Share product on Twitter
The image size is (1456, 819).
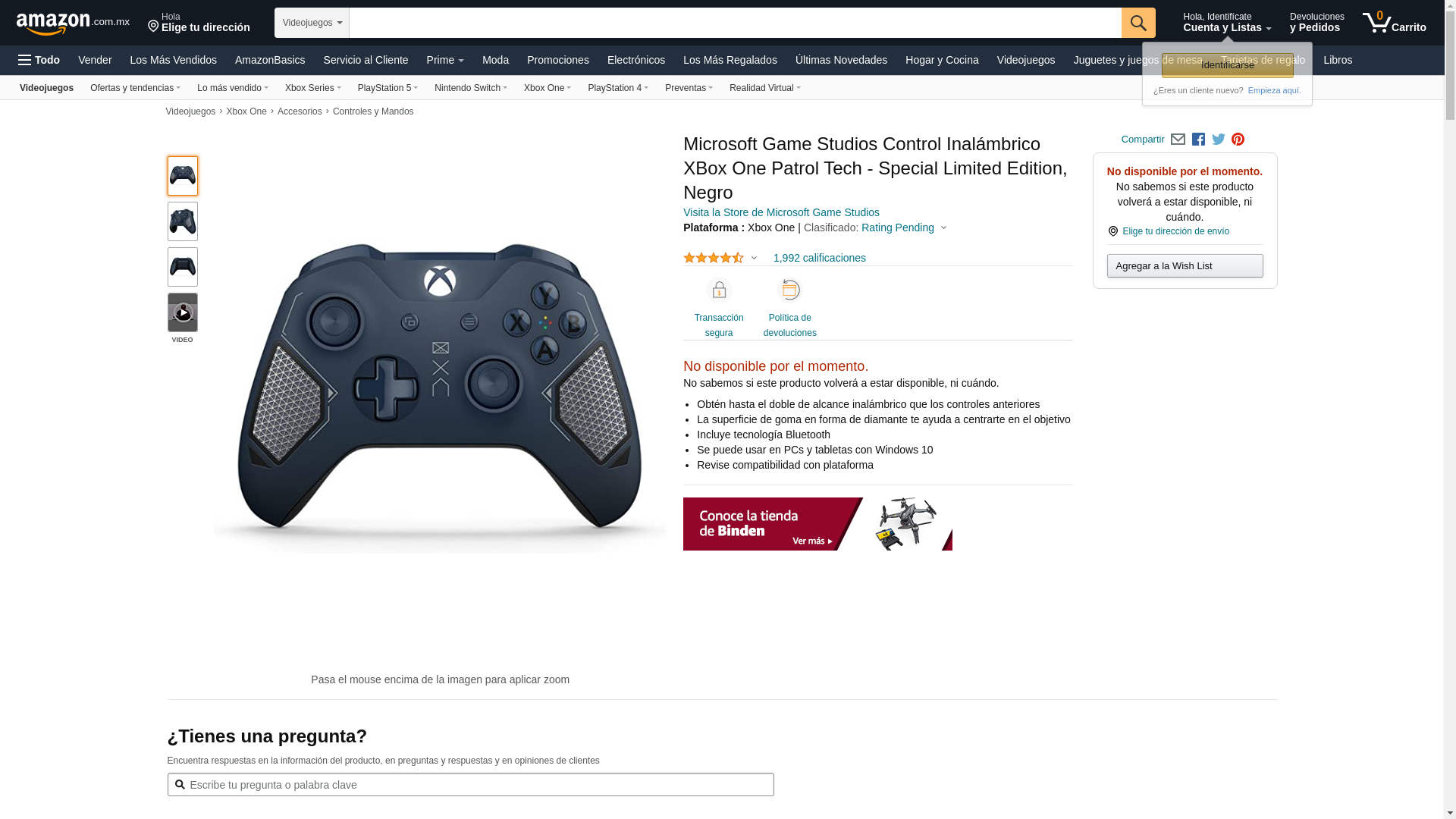tap(1219, 140)
